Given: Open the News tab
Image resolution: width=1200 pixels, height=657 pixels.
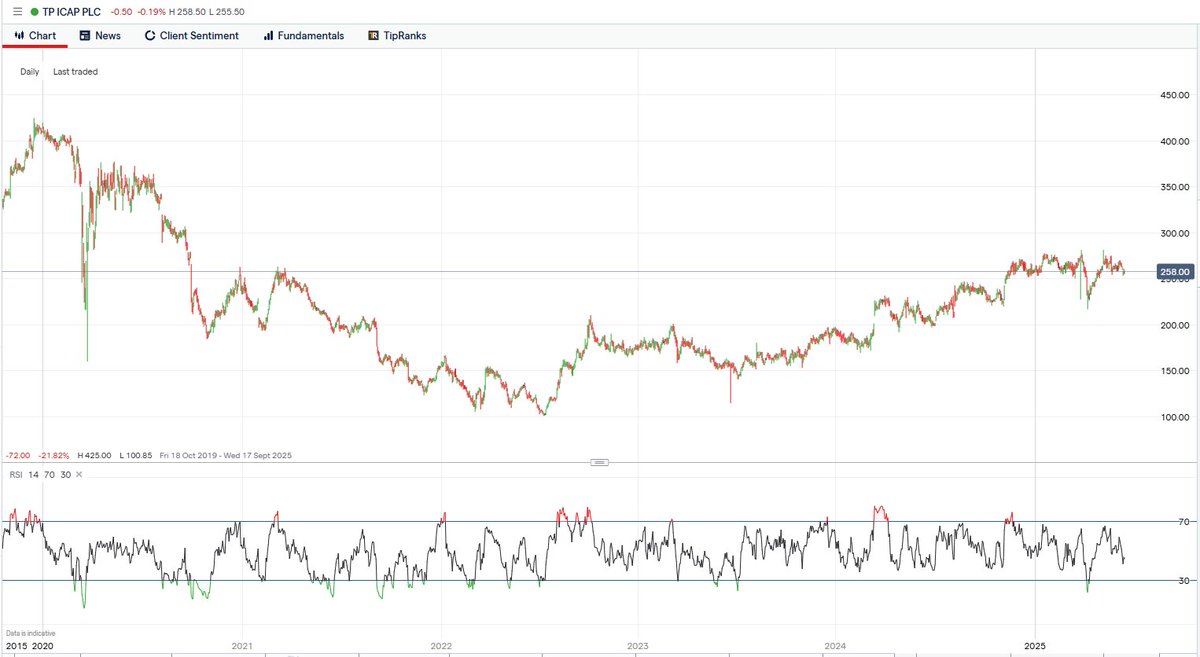Looking at the screenshot, I should pos(101,35).
